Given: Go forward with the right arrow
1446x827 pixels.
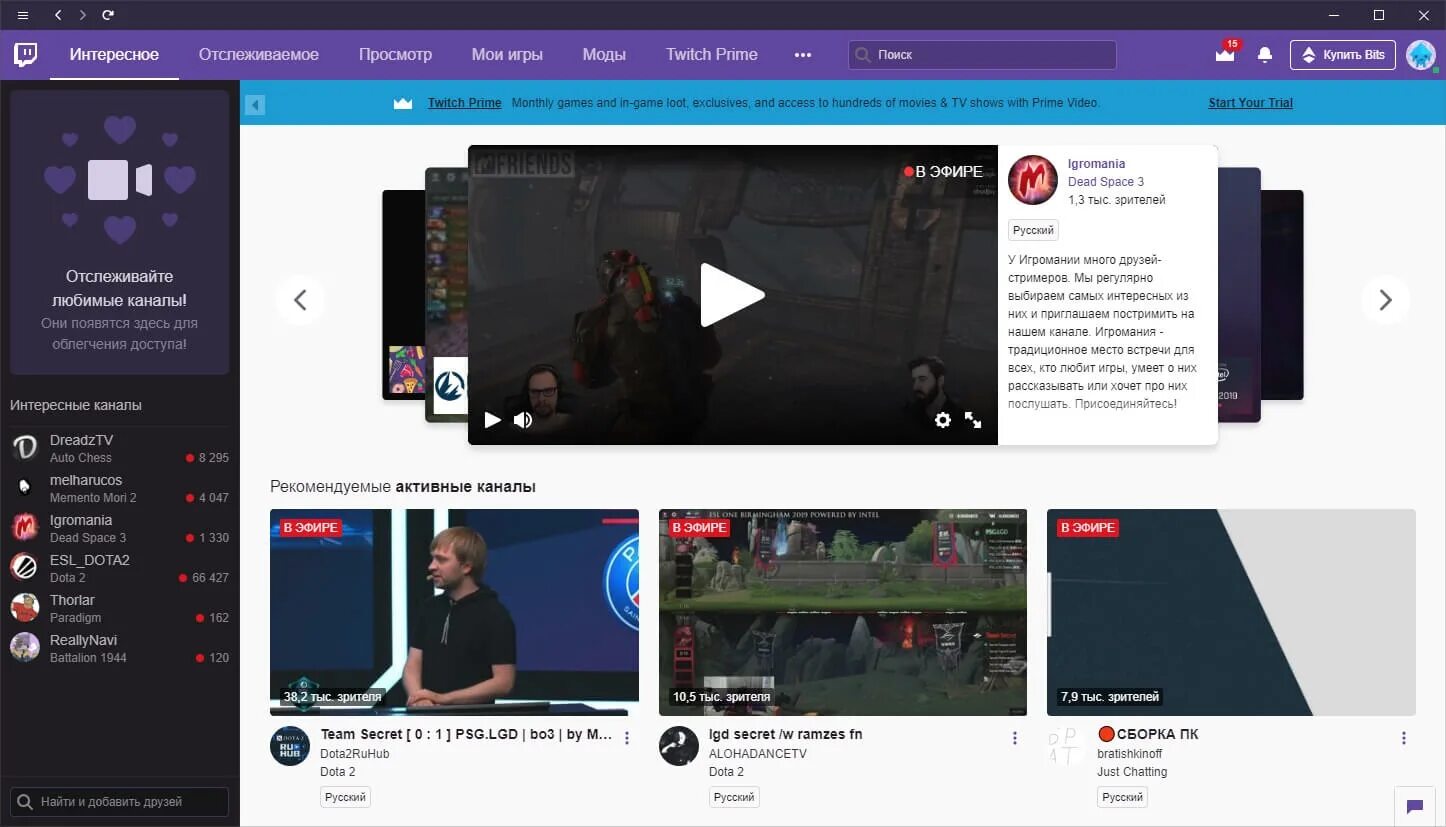Looking at the screenshot, I should click(x=83, y=15).
